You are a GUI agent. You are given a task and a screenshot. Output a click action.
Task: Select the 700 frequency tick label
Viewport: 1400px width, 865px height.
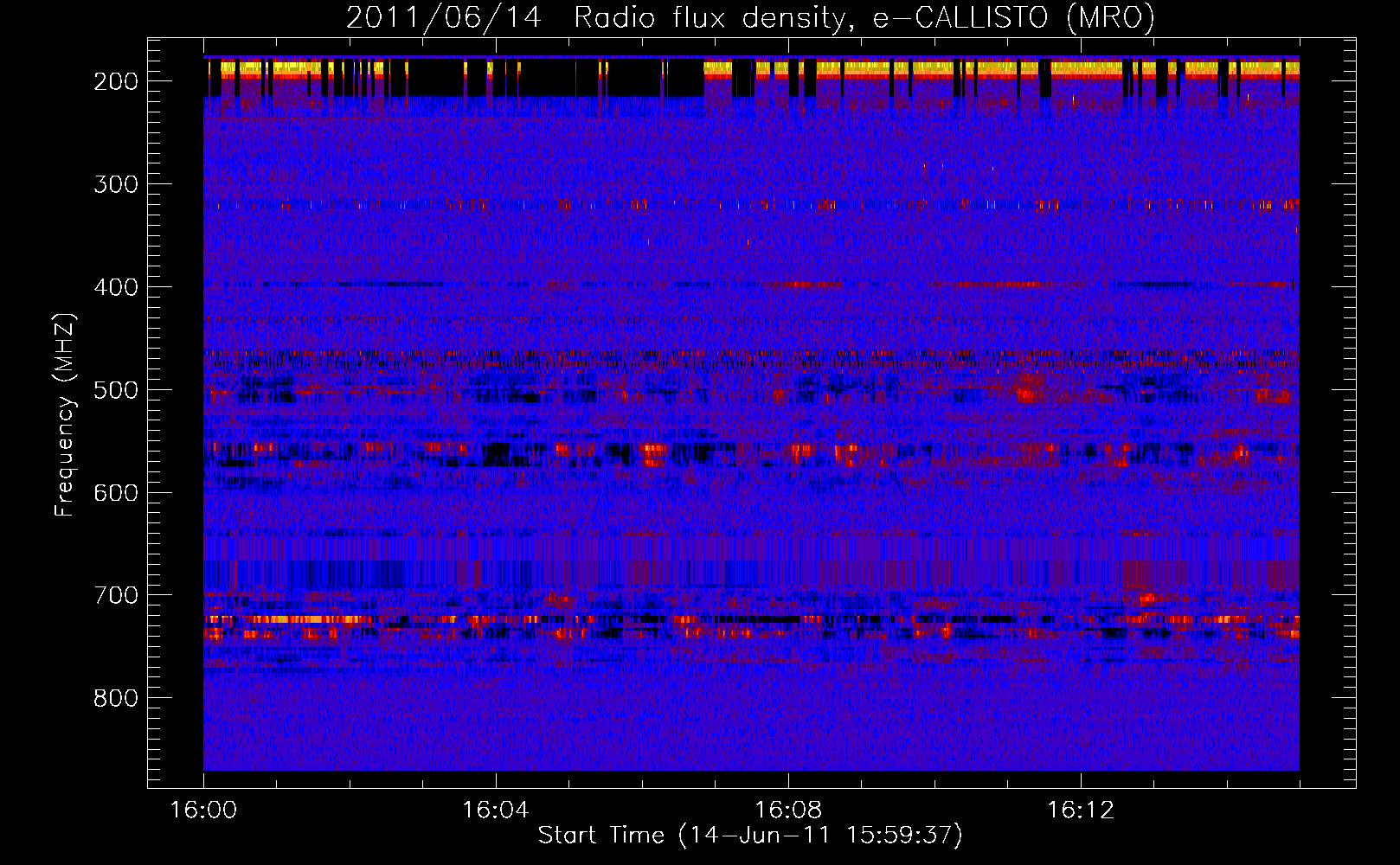pos(116,595)
